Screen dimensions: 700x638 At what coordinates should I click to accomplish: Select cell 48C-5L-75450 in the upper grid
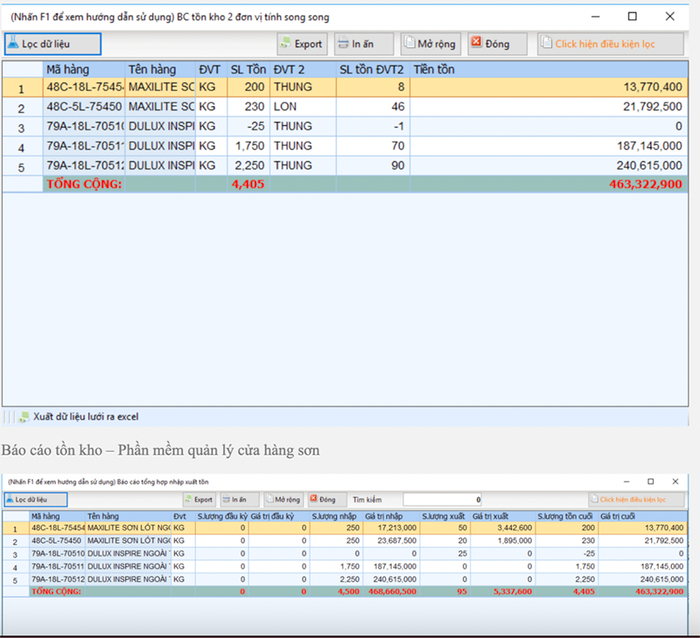pos(84,107)
